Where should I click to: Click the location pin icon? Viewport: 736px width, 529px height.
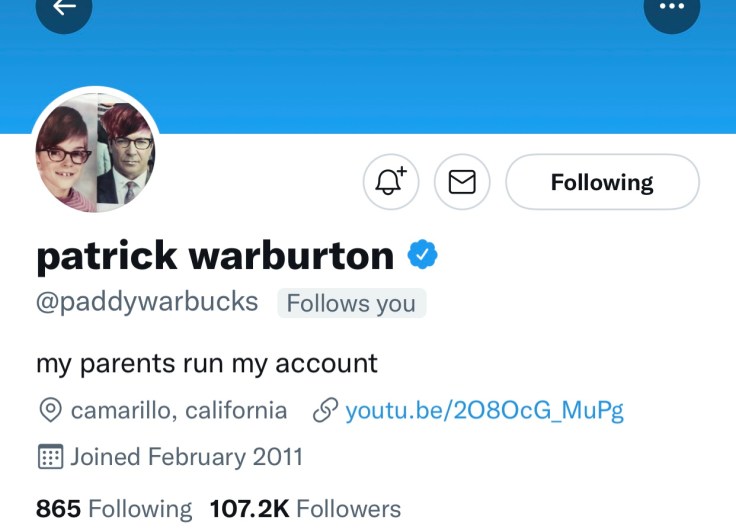point(49,410)
